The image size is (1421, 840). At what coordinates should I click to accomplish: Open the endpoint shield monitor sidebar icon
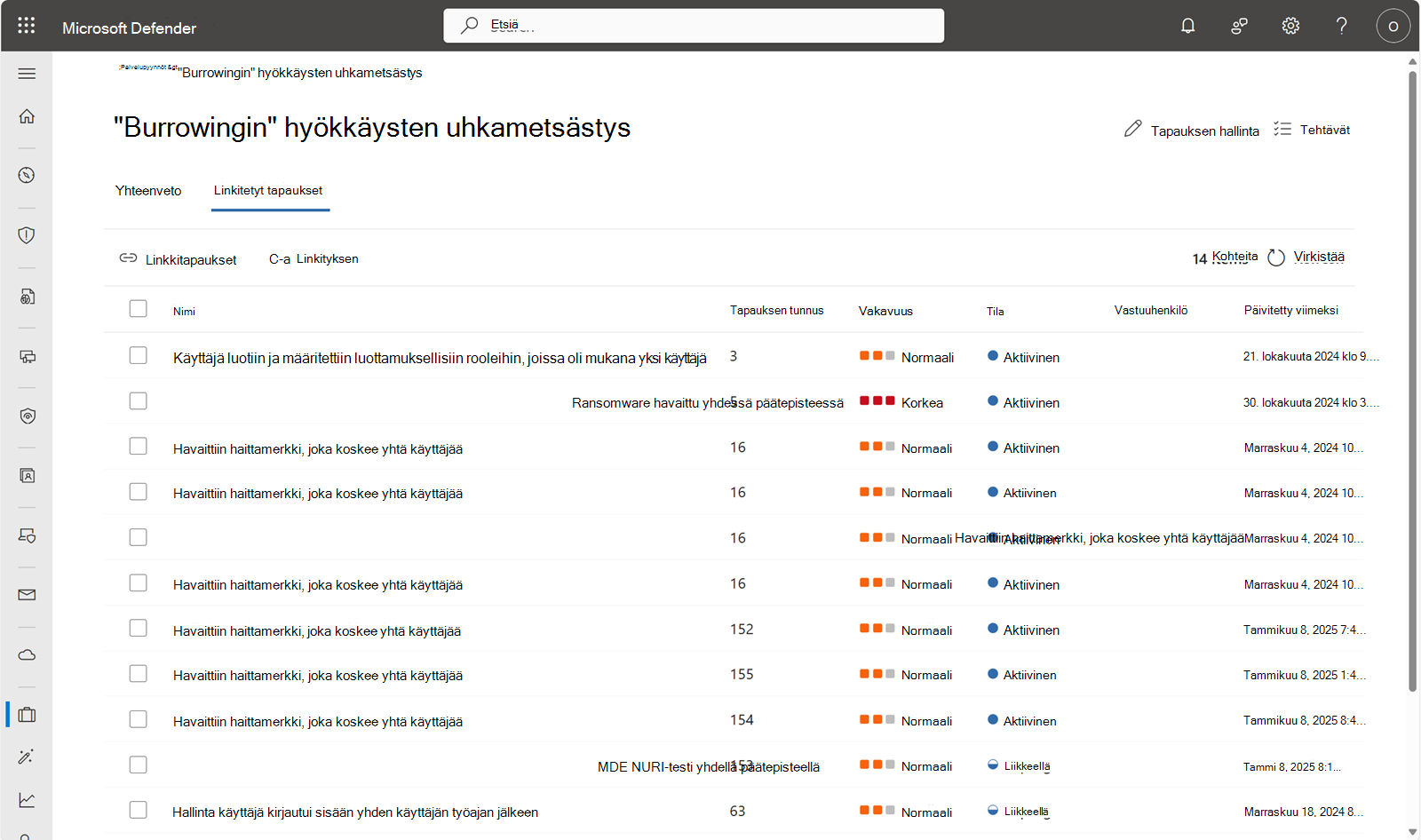27,535
